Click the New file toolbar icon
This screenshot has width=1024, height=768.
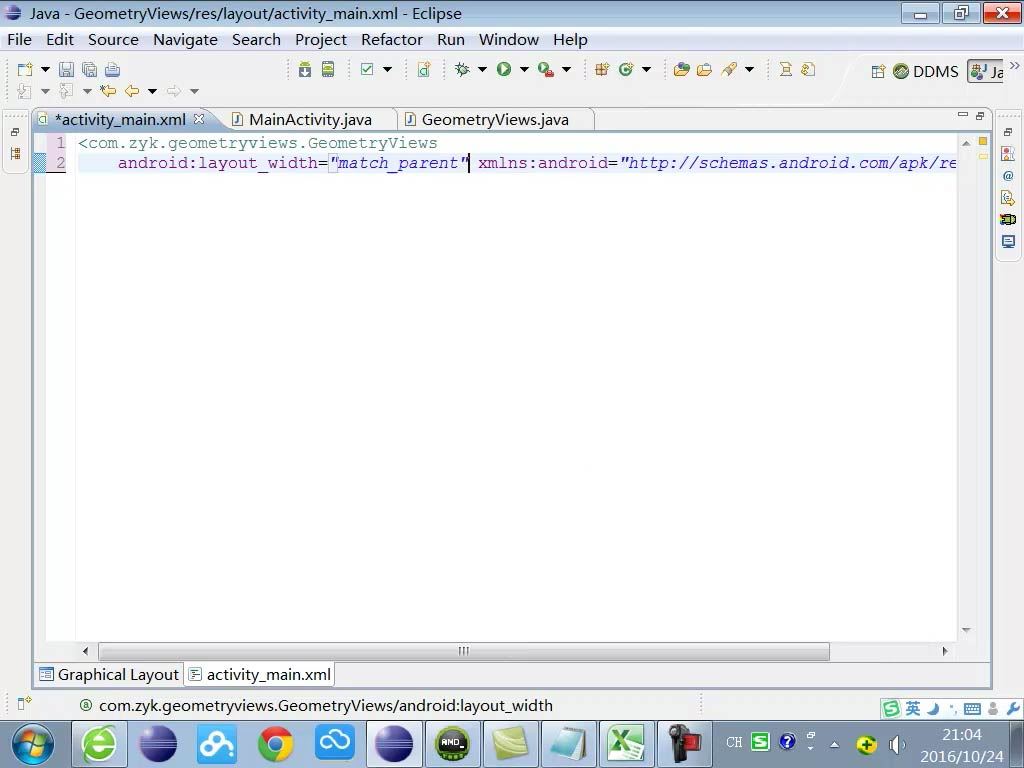[25, 69]
